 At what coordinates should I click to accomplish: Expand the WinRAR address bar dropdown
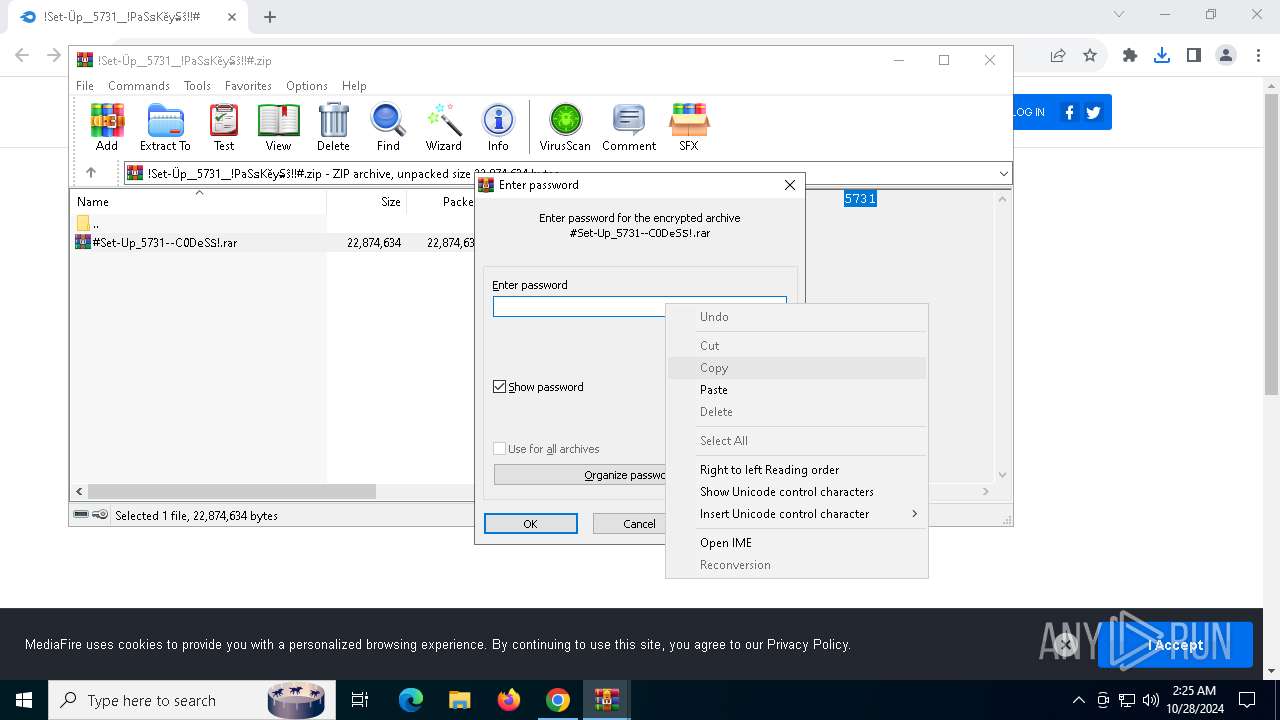pyautogui.click(x=1003, y=173)
